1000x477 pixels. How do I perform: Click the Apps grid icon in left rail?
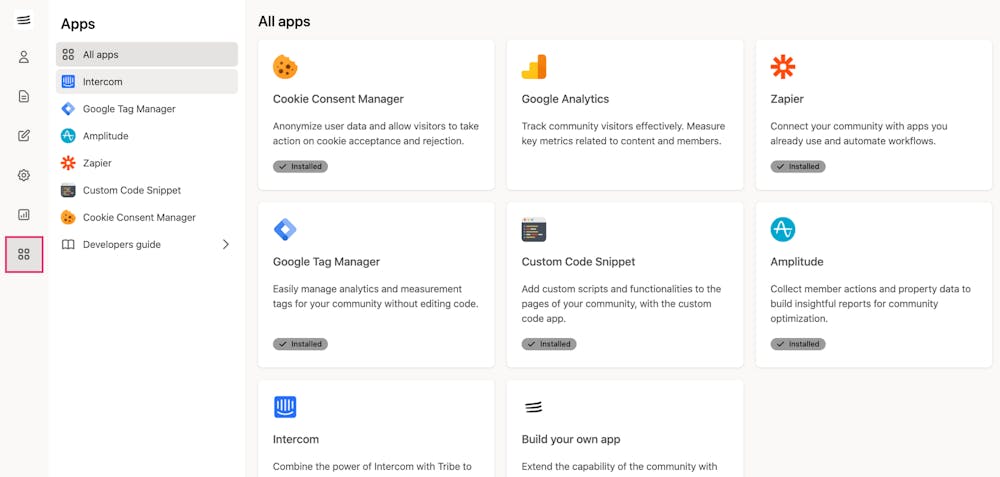click(24, 254)
